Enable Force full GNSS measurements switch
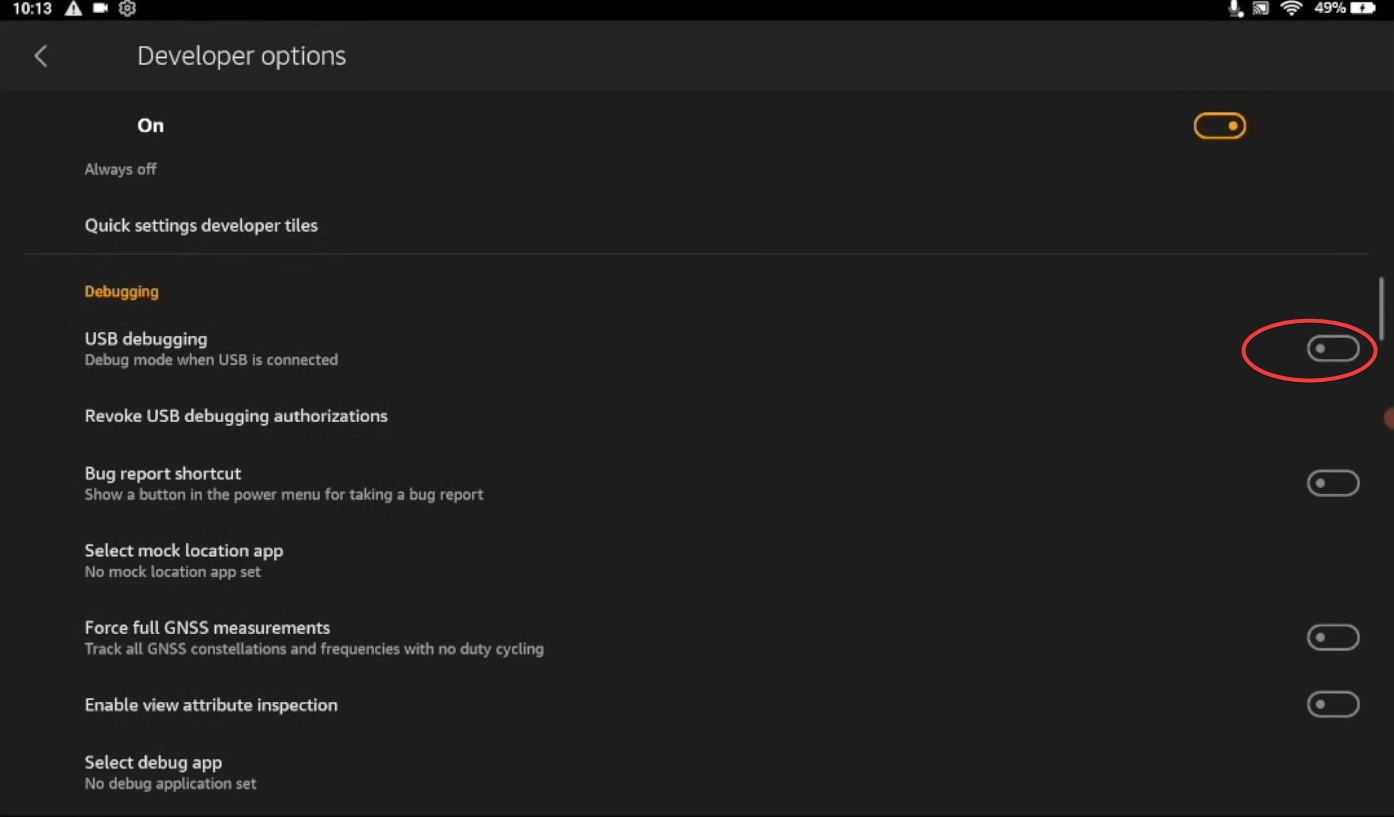Image resolution: width=1394 pixels, height=817 pixels. click(x=1333, y=637)
